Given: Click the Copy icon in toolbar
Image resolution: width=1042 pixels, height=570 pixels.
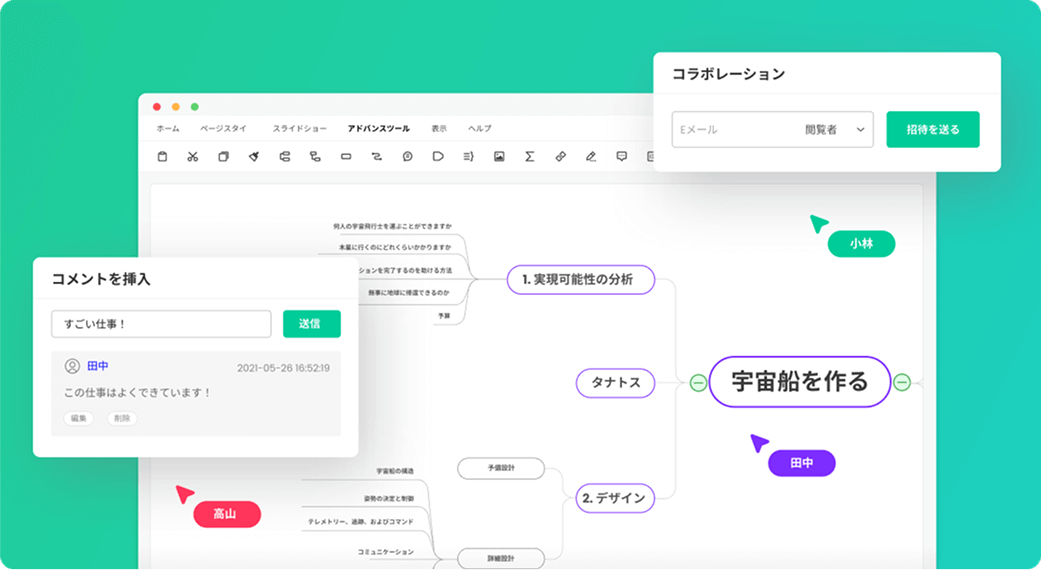Looking at the screenshot, I should tap(223, 156).
